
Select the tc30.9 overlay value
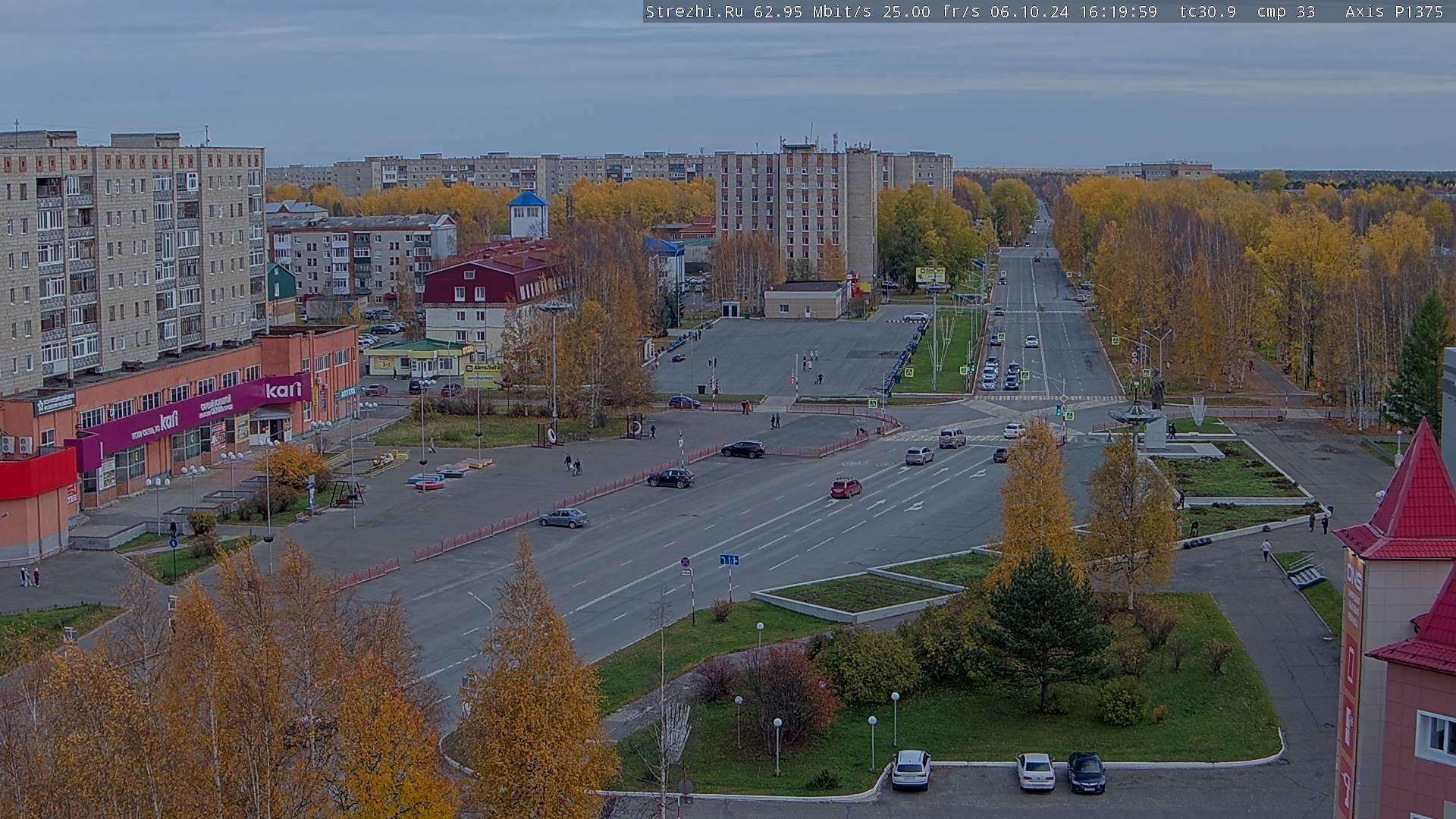click(1207, 12)
